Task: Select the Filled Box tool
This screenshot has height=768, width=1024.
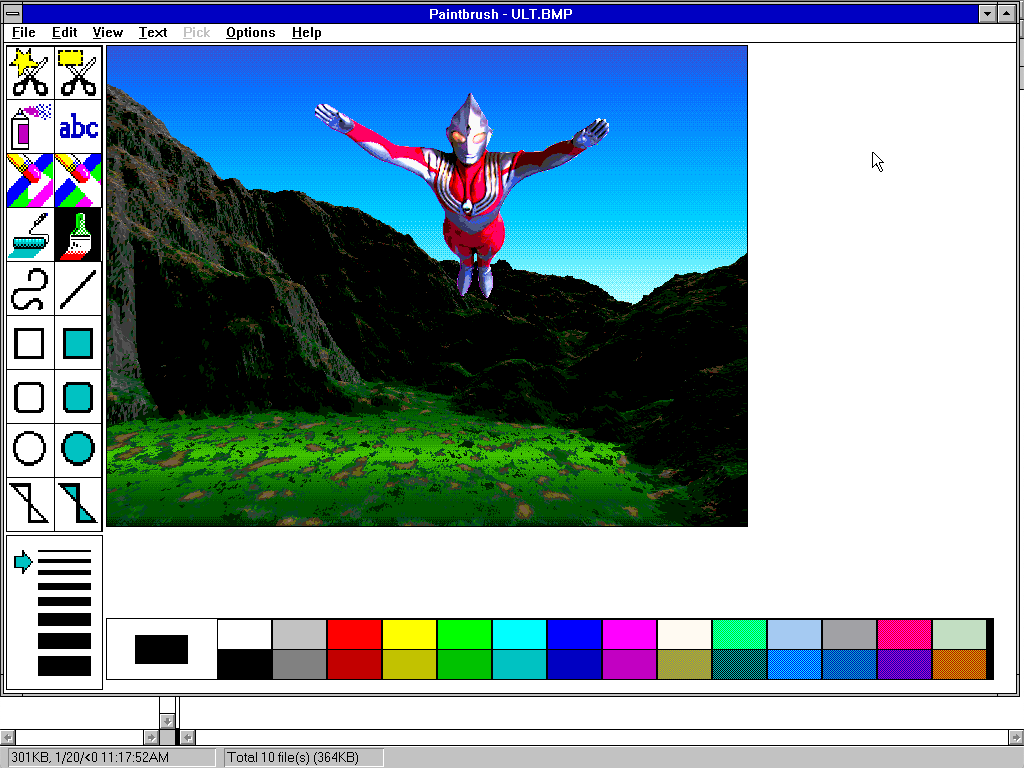Action: [78, 344]
